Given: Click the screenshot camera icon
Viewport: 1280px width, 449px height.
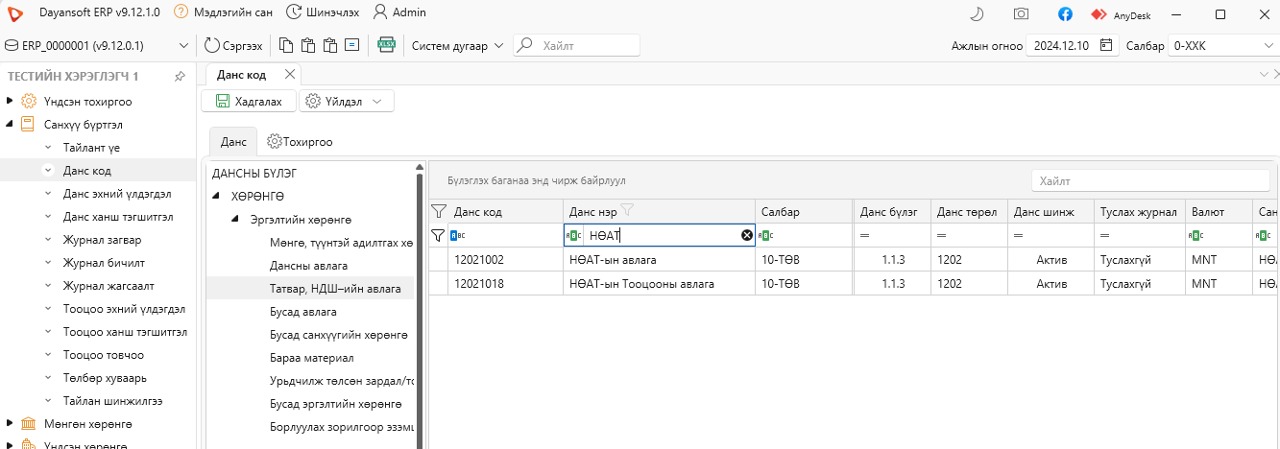Looking at the screenshot, I should point(1021,14).
